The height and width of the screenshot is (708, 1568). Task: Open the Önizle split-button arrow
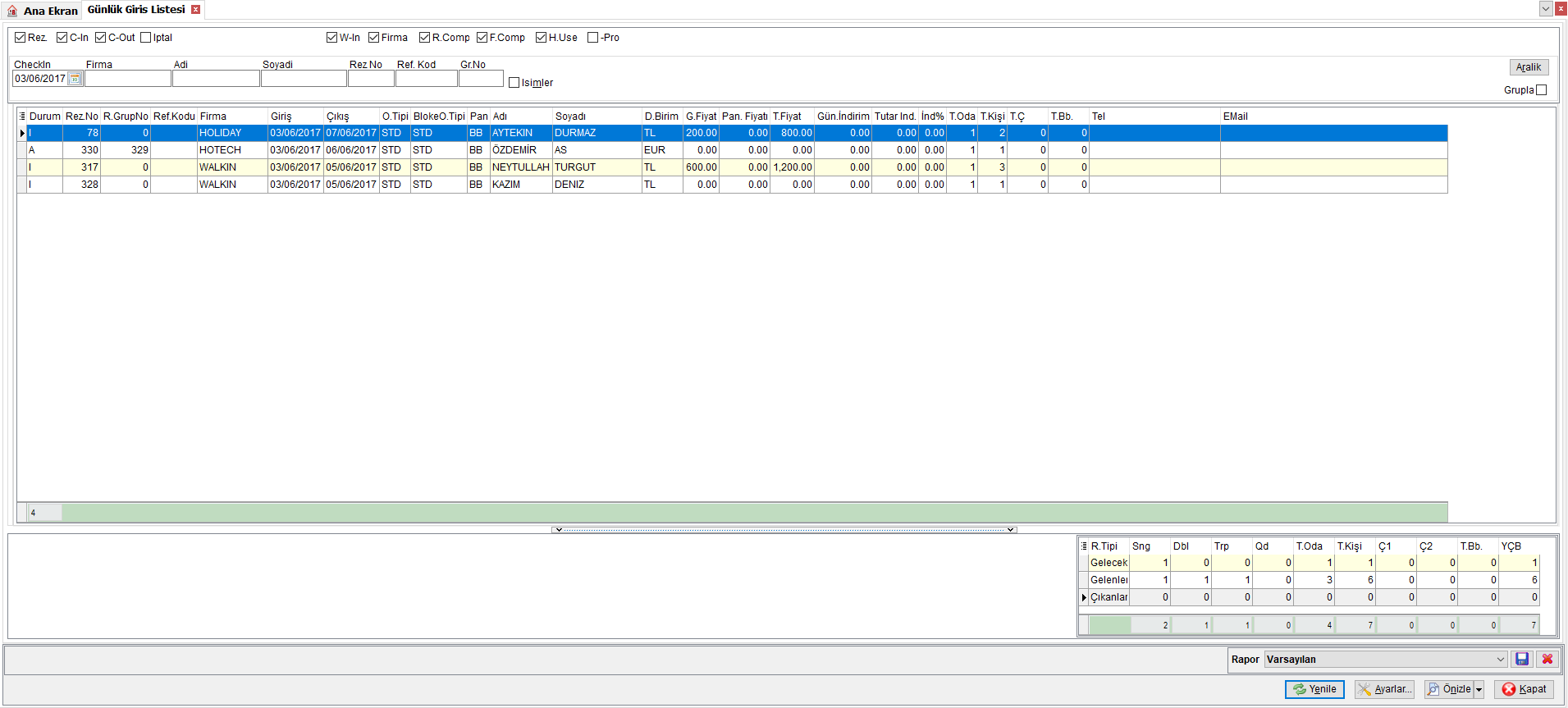click(x=1479, y=690)
